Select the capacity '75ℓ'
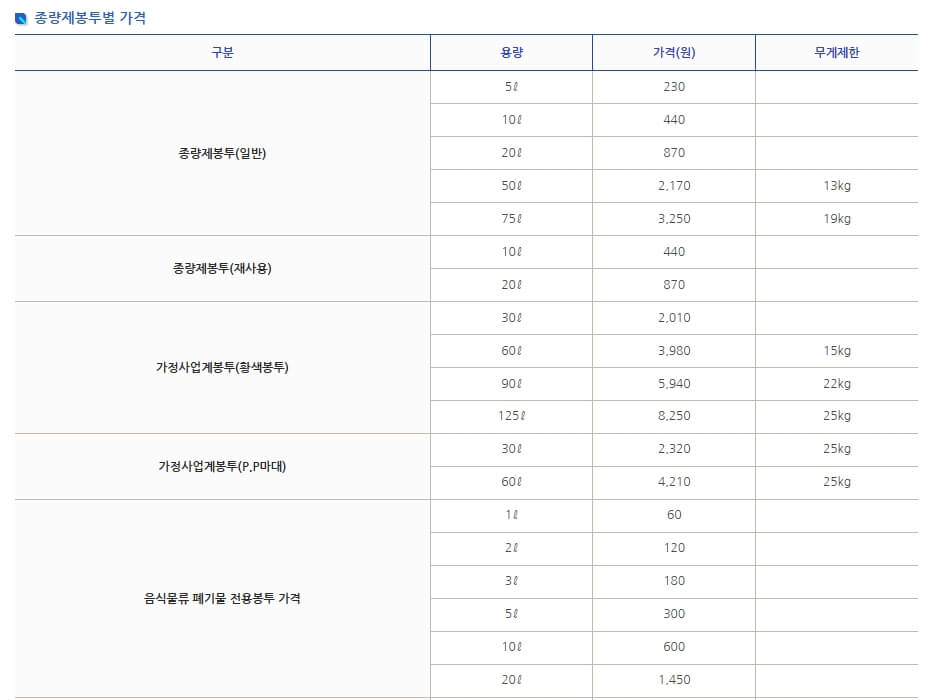 click(511, 219)
